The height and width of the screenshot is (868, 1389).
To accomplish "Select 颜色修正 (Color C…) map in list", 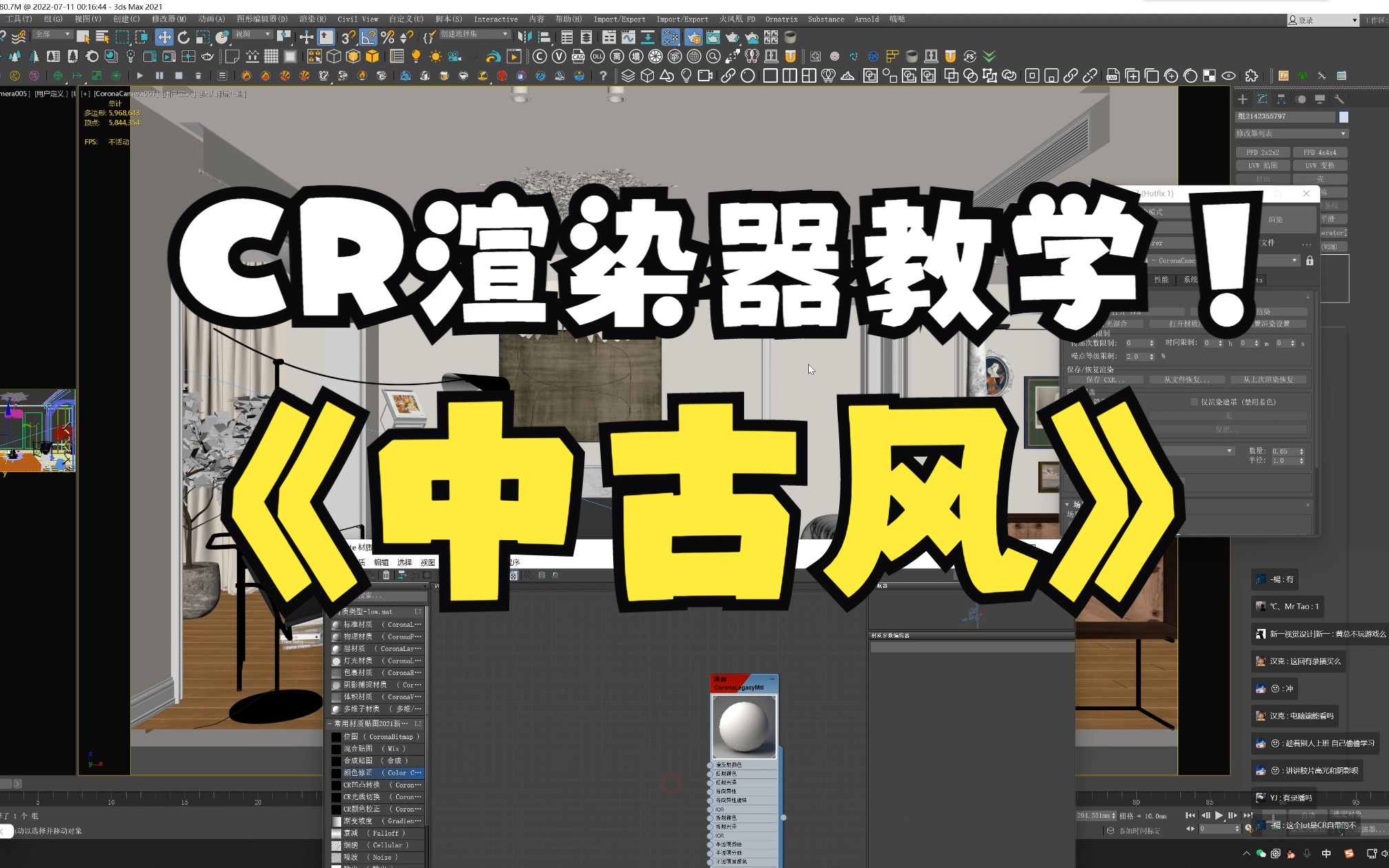I will coord(378,773).
